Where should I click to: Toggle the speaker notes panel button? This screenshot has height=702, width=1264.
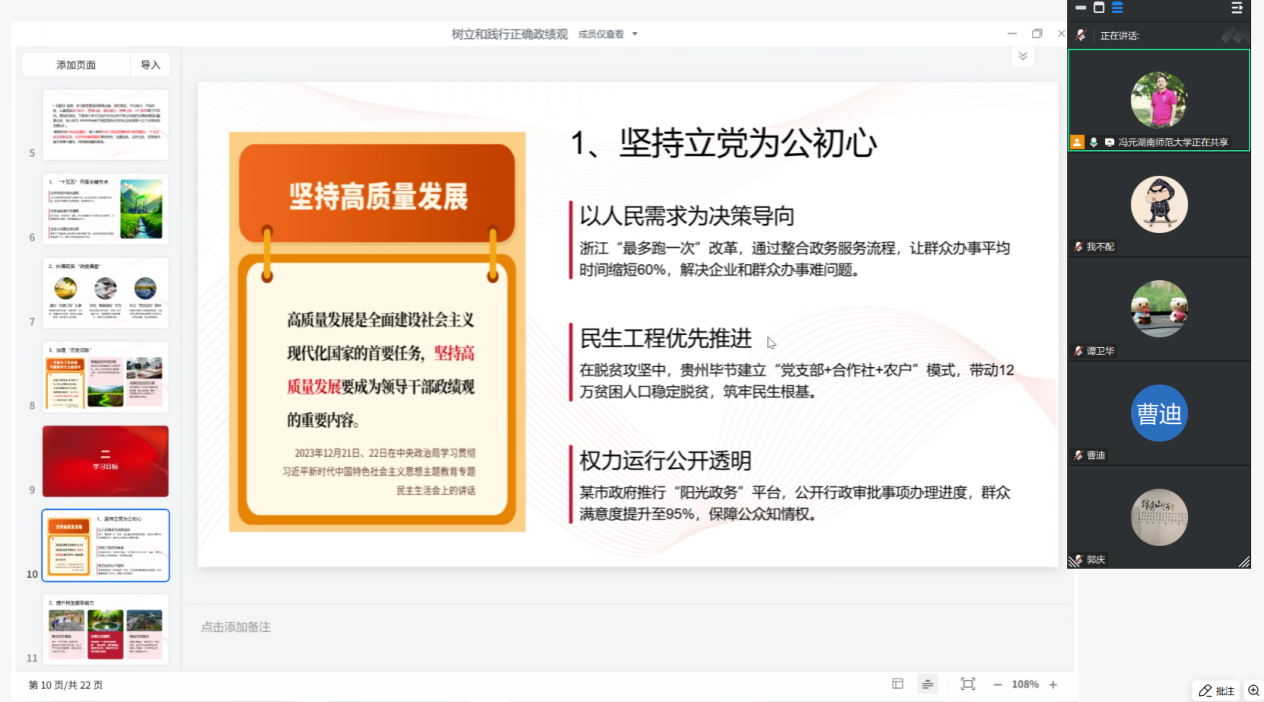click(x=928, y=684)
